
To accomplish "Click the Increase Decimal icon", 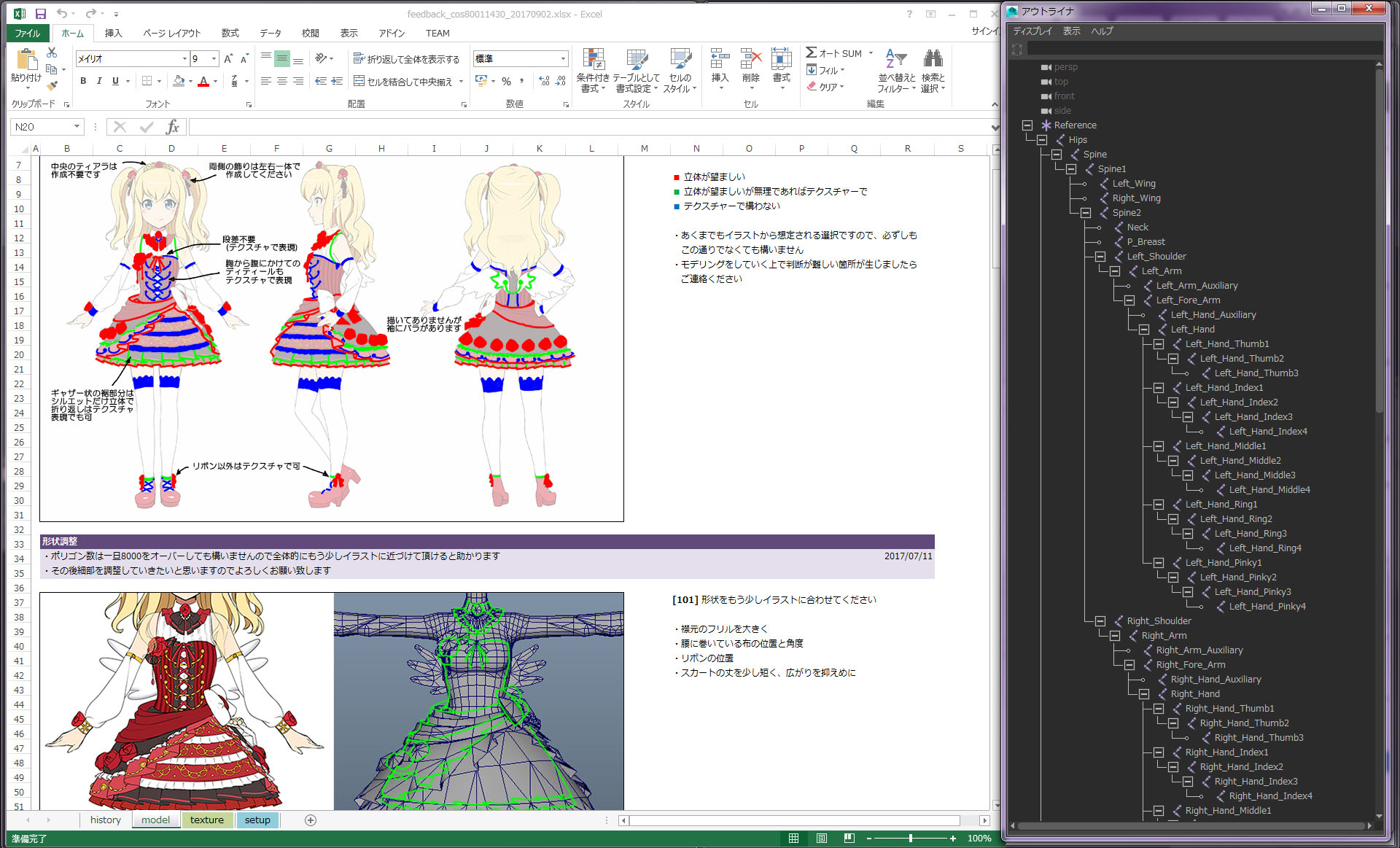I will coord(544,81).
